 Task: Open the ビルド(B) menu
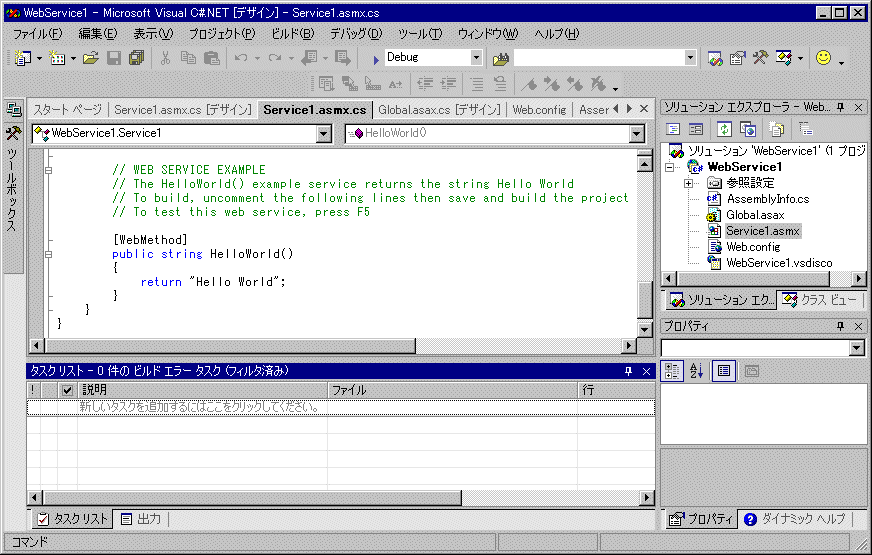pos(293,34)
